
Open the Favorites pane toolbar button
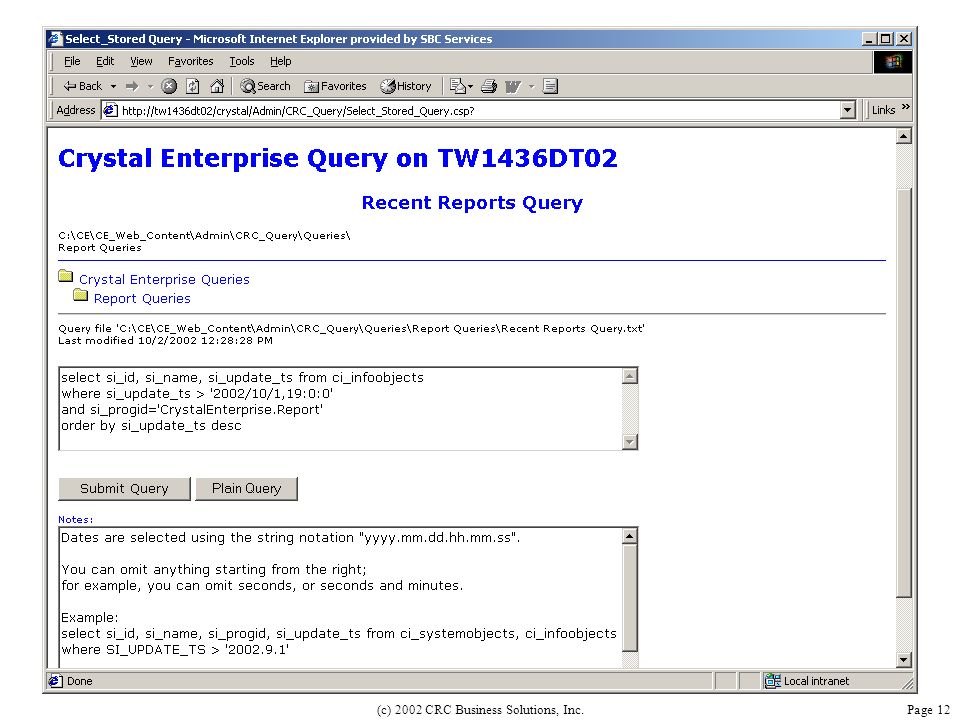[335, 86]
